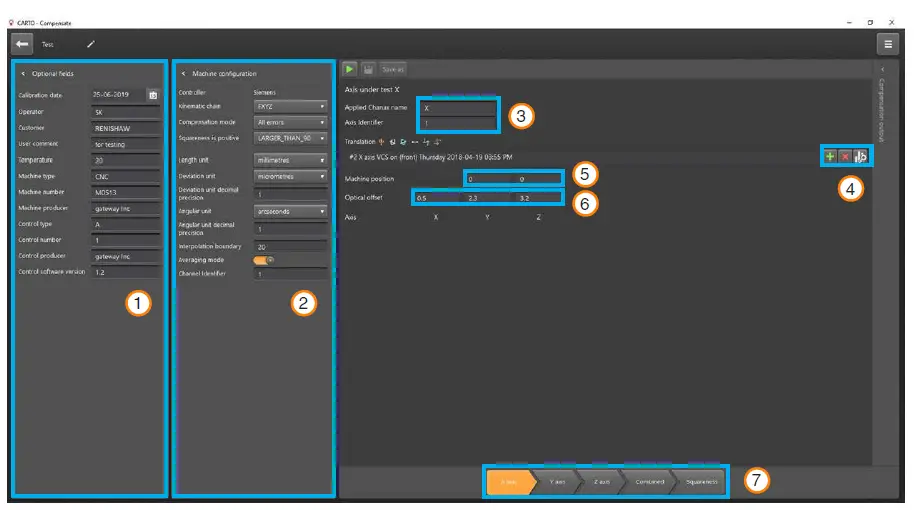Click the Calibration date field
Viewport: 917px width, 510px height.
pos(118,95)
